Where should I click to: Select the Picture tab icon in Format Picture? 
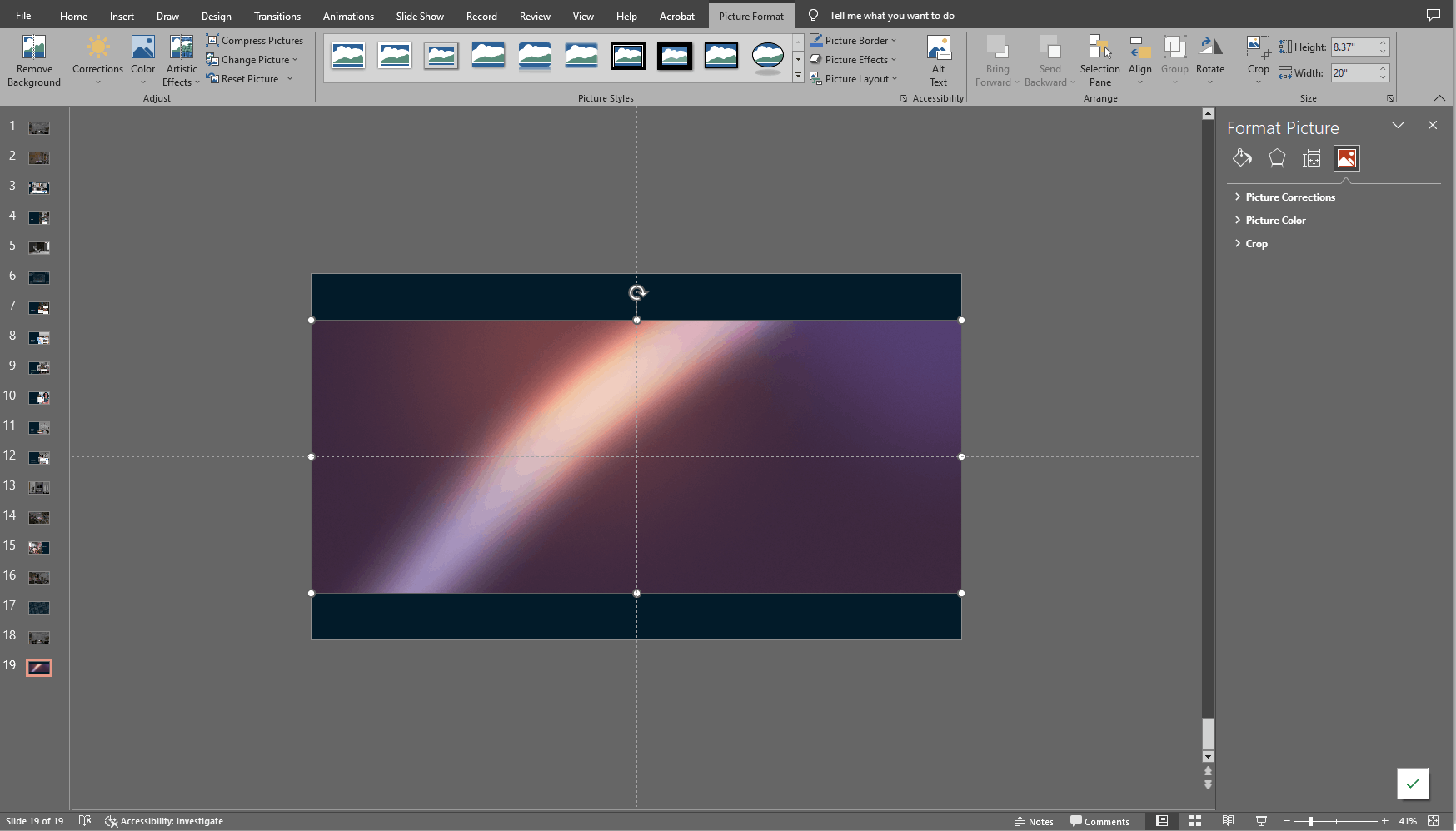point(1347,158)
